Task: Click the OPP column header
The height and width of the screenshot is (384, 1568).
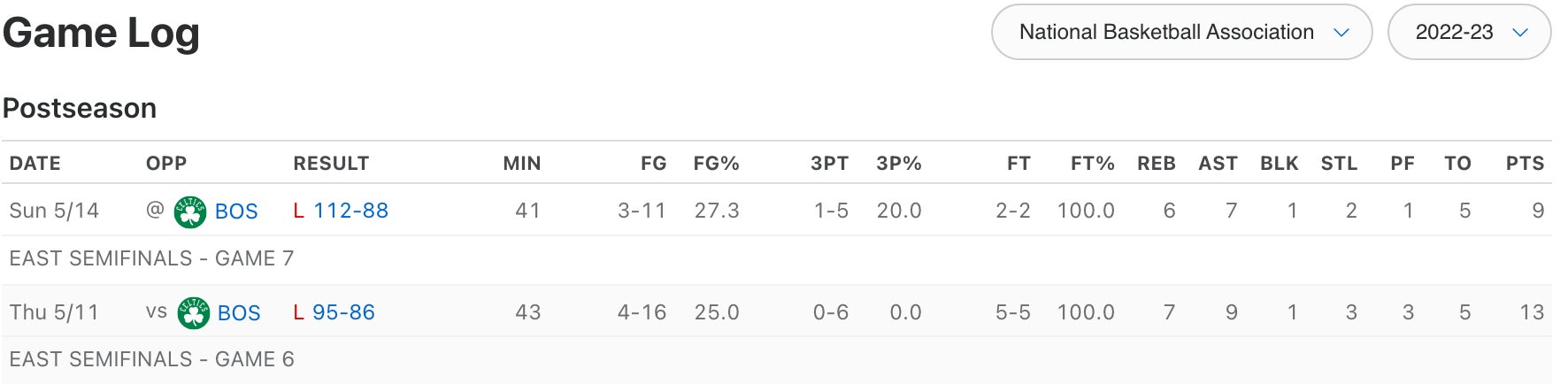Action: click(x=166, y=164)
